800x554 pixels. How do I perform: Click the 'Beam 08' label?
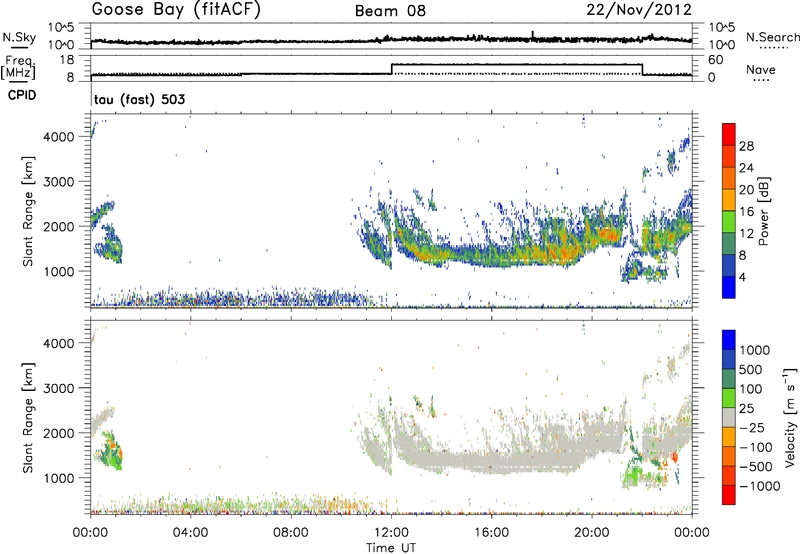point(390,11)
